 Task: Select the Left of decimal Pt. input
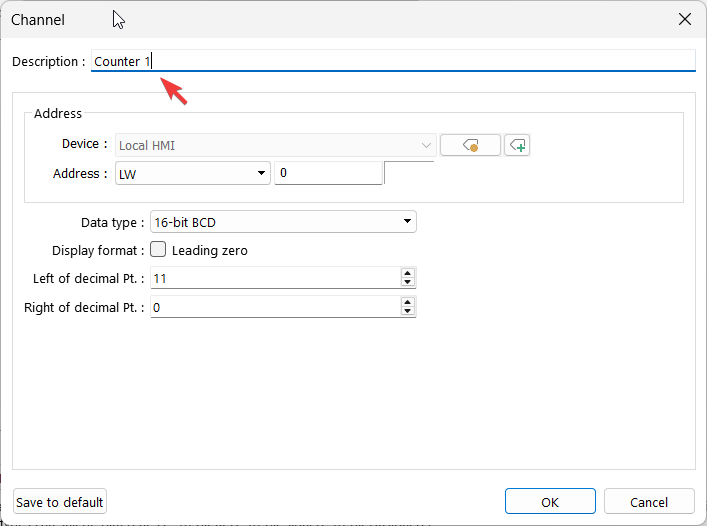[274, 279]
